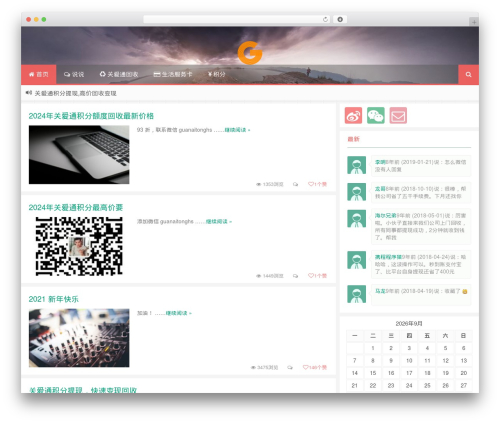Open the Weibo social icon
The height and width of the screenshot is (423, 500).
click(x=353, y=116)
